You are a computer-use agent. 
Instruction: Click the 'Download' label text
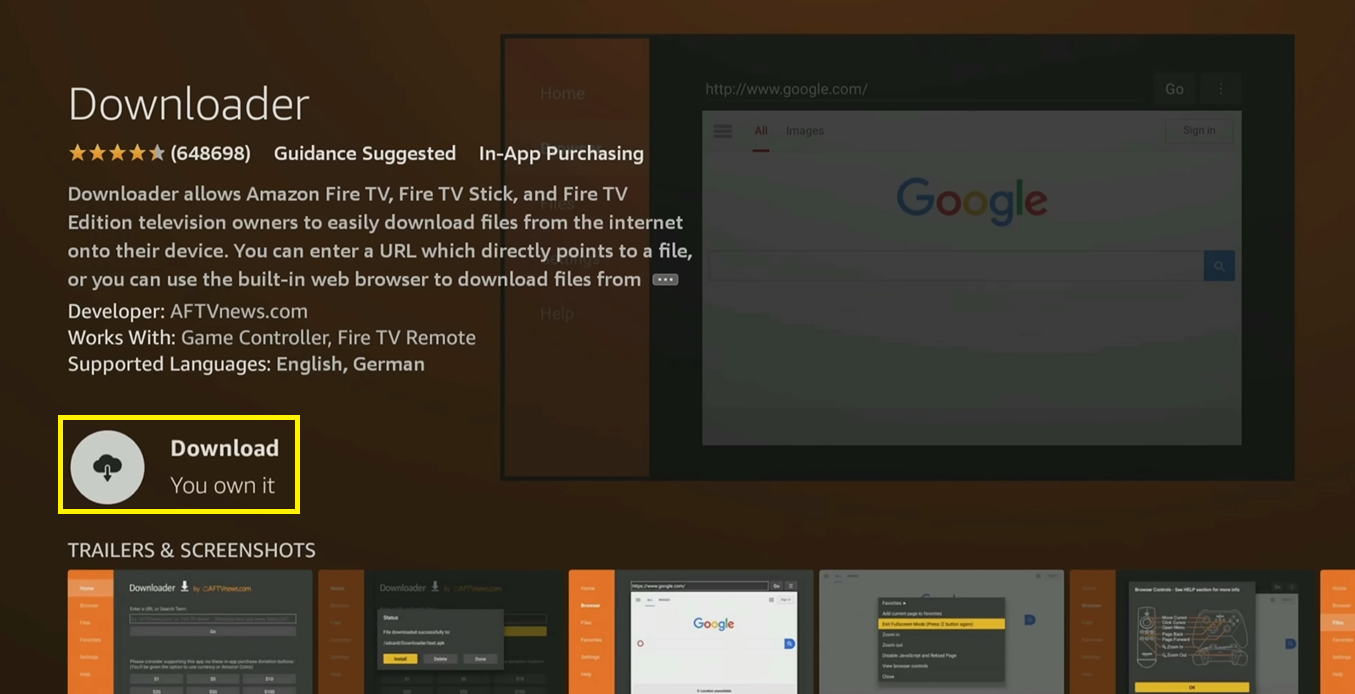(x=225, y=449)
